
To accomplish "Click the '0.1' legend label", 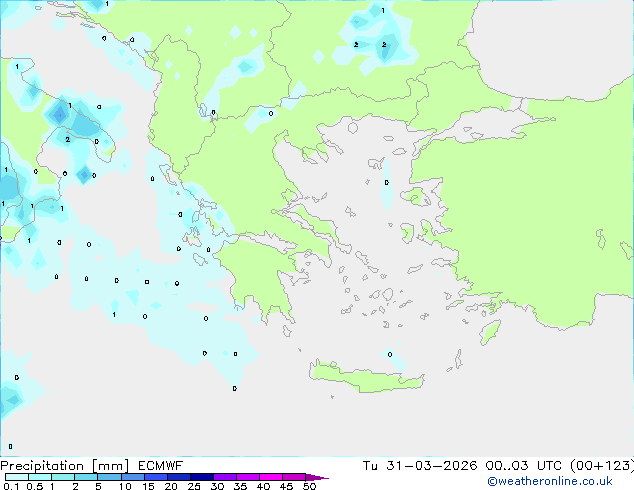I will point(11,486).
